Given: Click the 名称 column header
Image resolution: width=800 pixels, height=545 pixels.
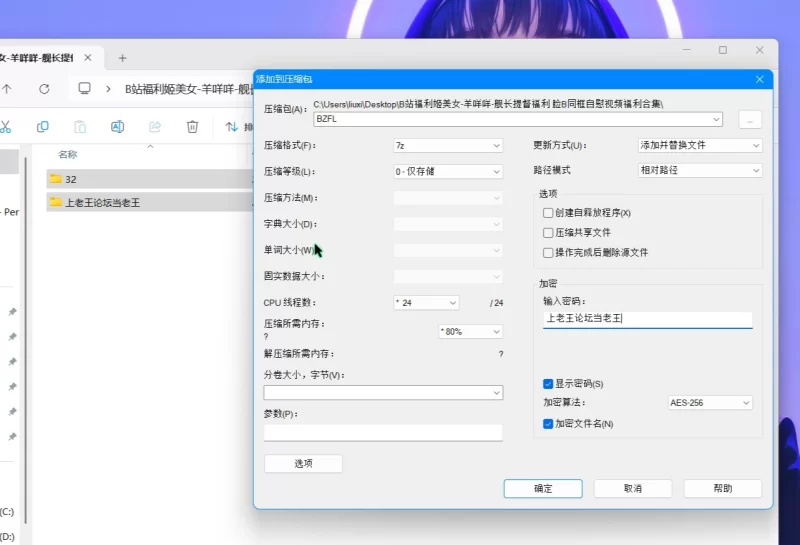Looking at the screenshot, I should (67, 154).
